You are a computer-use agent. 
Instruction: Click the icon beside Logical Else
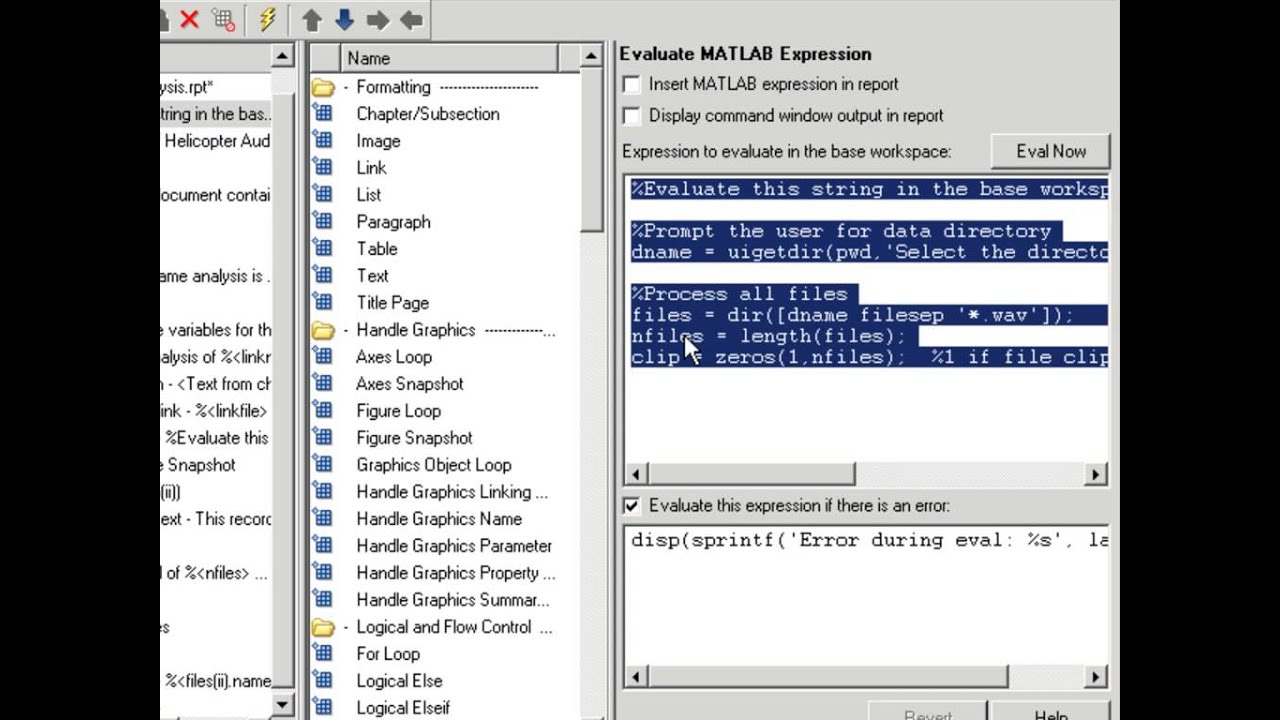[322, 681]
